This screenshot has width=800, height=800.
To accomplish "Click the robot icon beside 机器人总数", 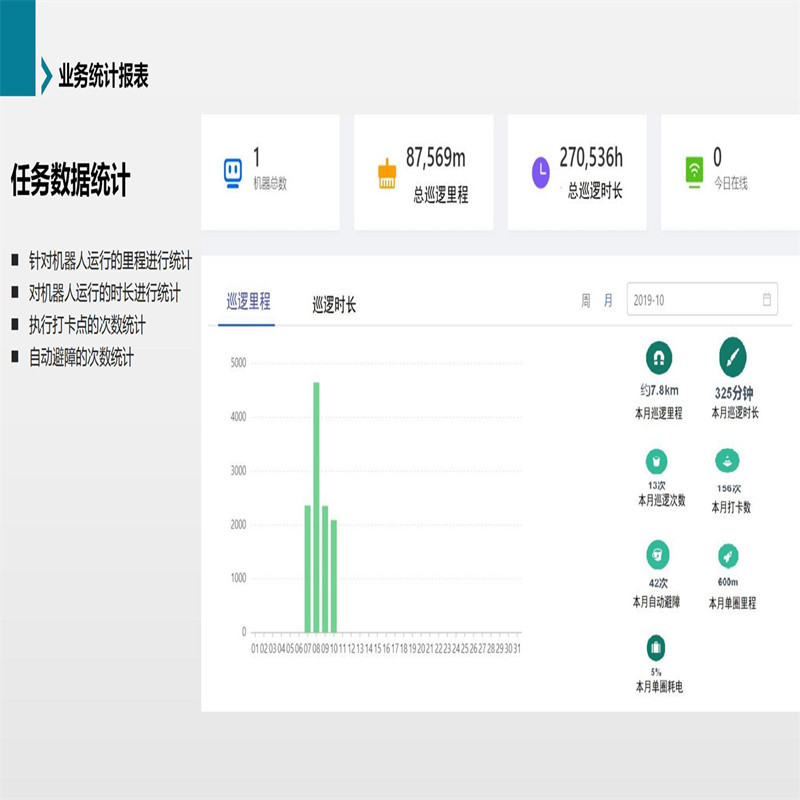I will tap(231, 171).
